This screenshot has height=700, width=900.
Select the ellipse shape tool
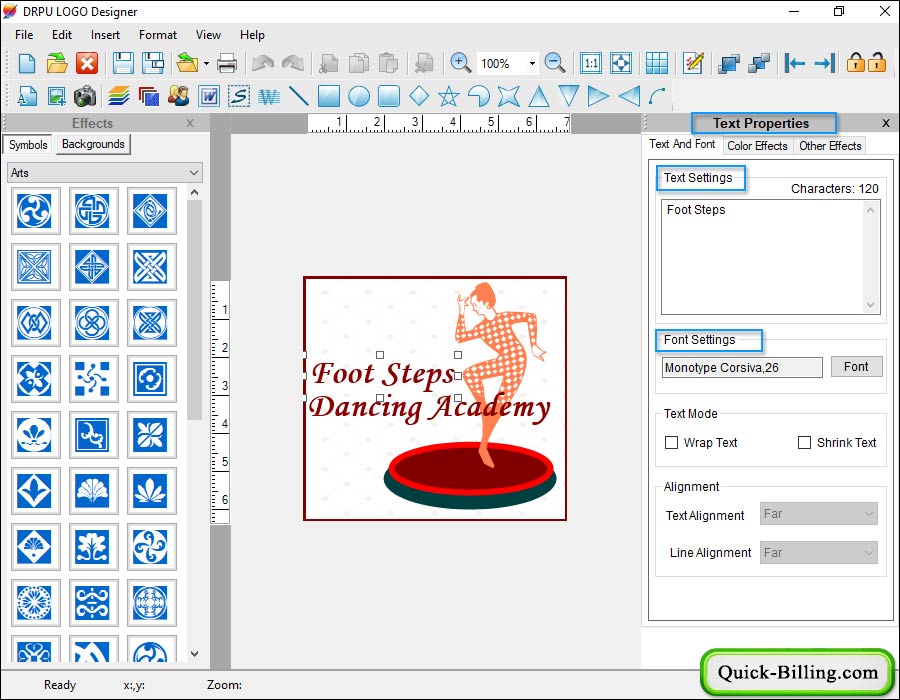click(359, 96)
